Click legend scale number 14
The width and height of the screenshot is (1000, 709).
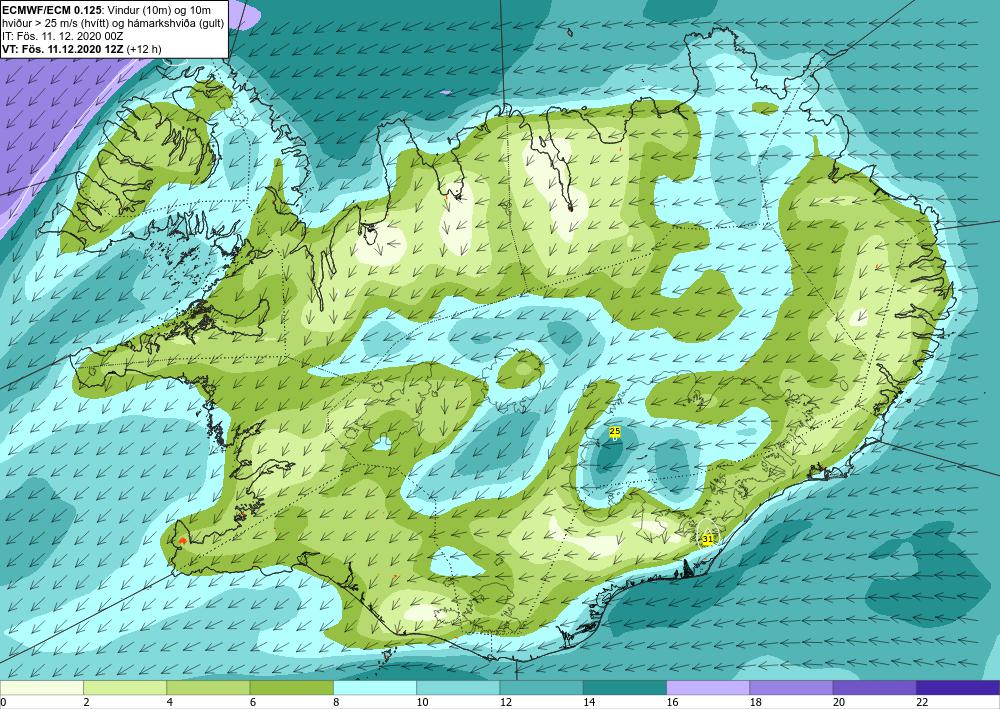tap(589, 702)
